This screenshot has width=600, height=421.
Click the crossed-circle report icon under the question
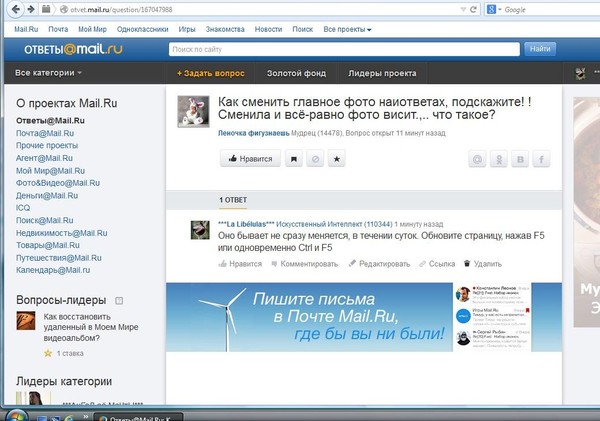315,159
